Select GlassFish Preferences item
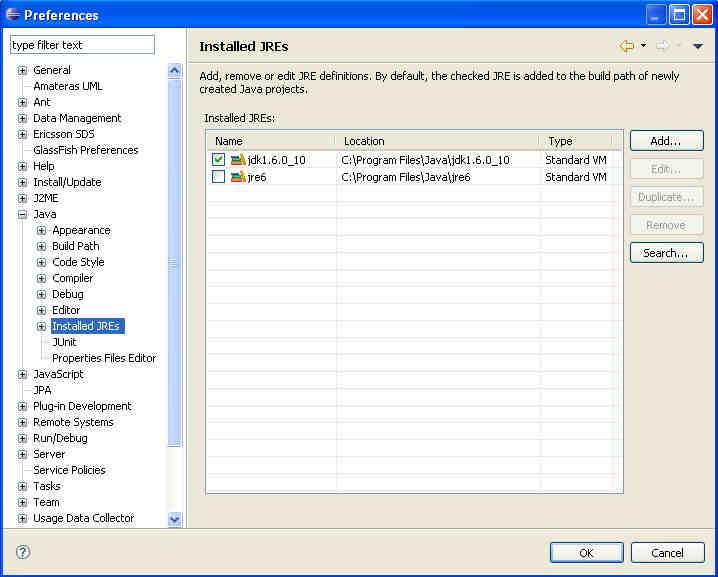718x577 pixels. (86, 150)
